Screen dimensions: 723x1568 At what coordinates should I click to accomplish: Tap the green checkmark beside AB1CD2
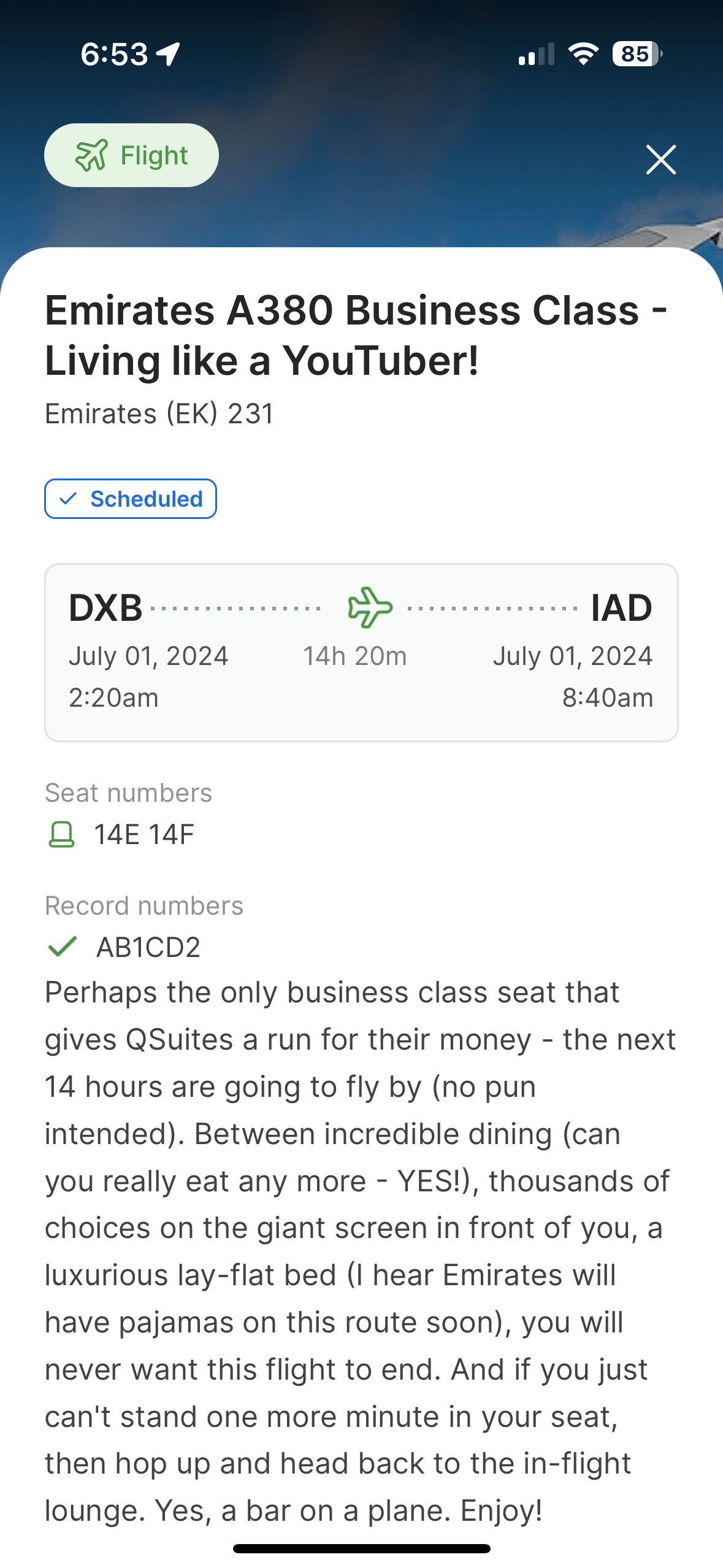pos(62,947)
